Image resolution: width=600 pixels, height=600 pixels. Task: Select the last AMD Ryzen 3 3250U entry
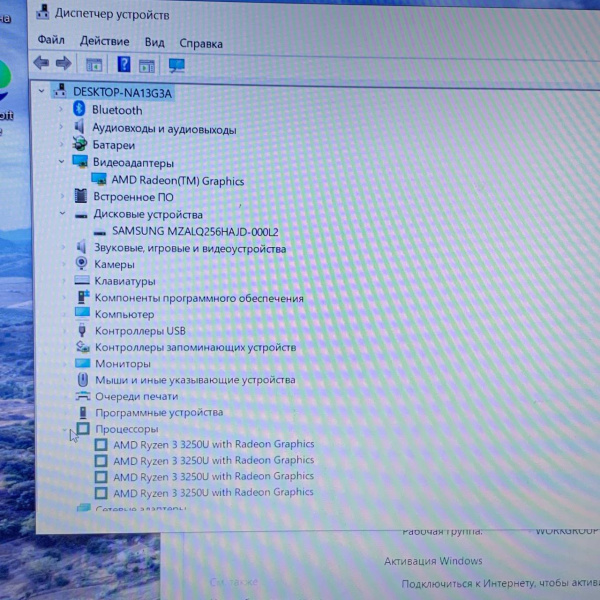(x=214, y=492)
